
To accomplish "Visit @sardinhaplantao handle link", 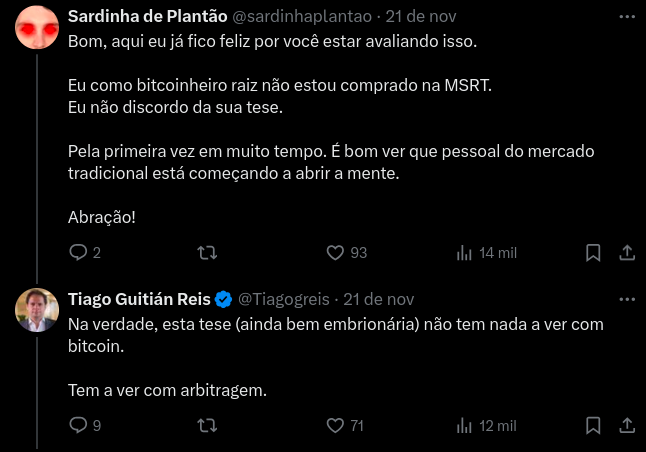I will 302,16.
